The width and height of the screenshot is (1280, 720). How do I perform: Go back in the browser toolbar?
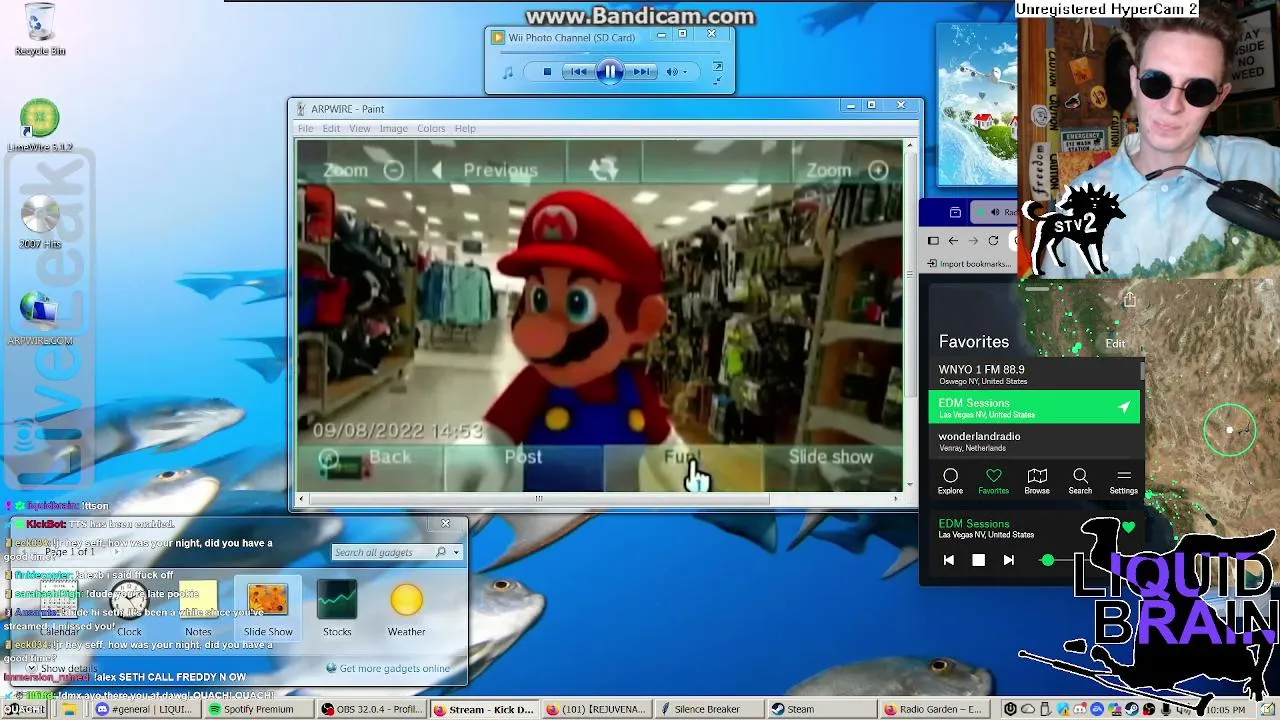click(x=953, y=241)
